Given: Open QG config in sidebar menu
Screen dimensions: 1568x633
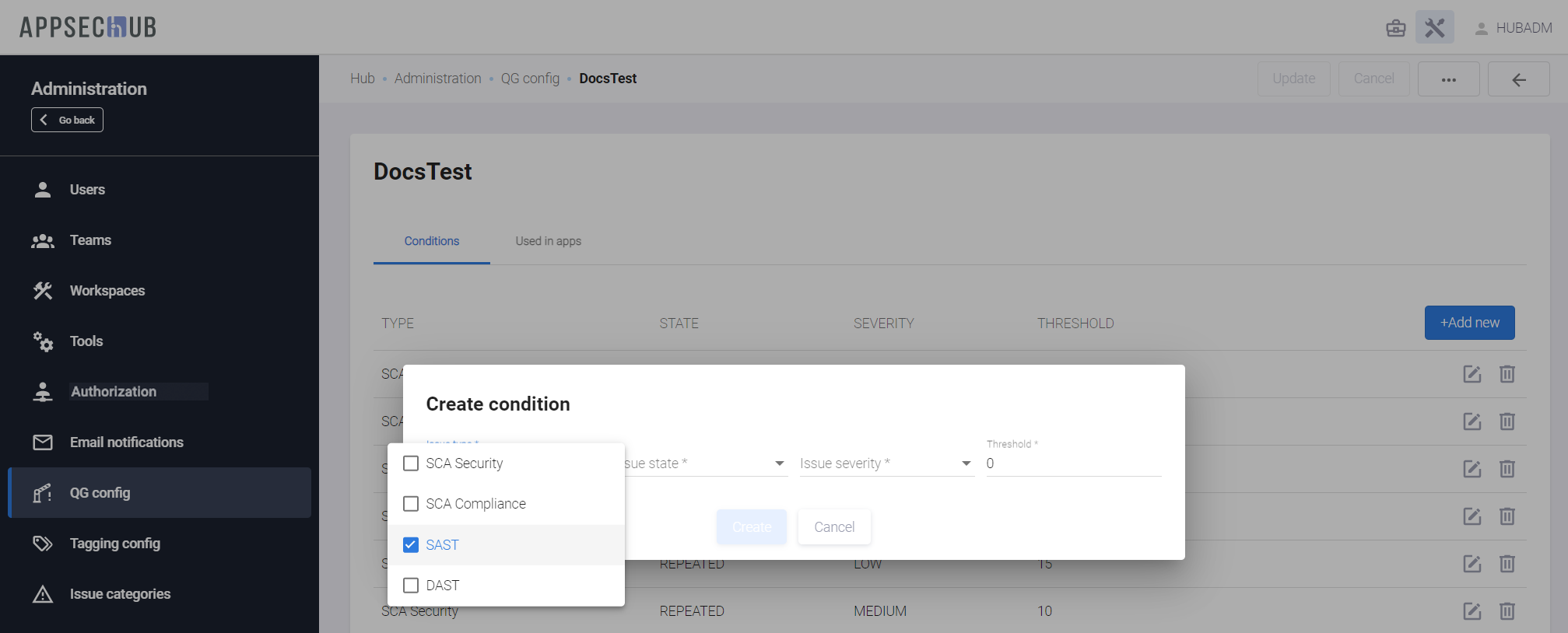Looking at the screenshot, I should click(100, 493).
